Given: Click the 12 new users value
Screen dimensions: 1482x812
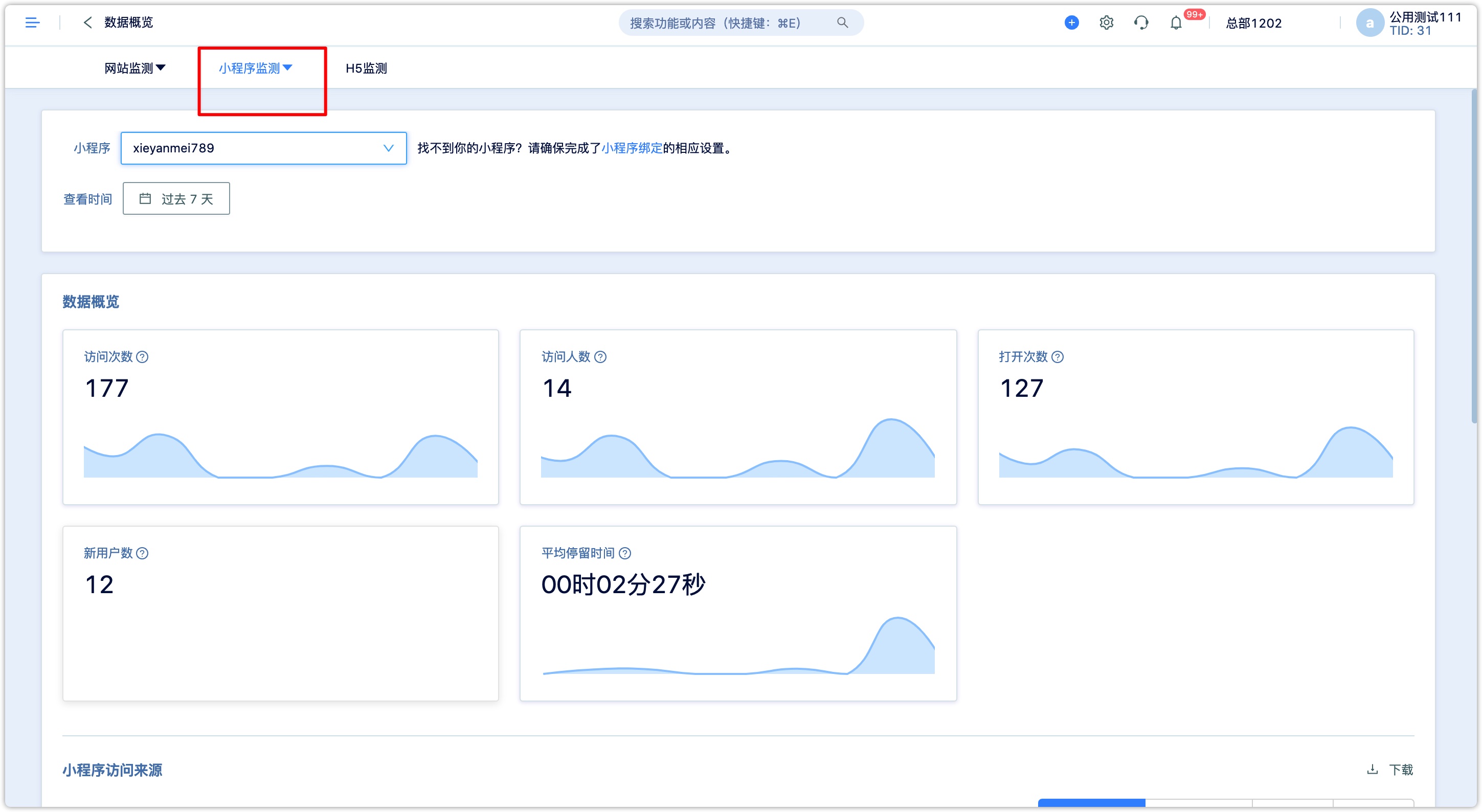Looking at the screenshot, I should [x=100, y=584].
